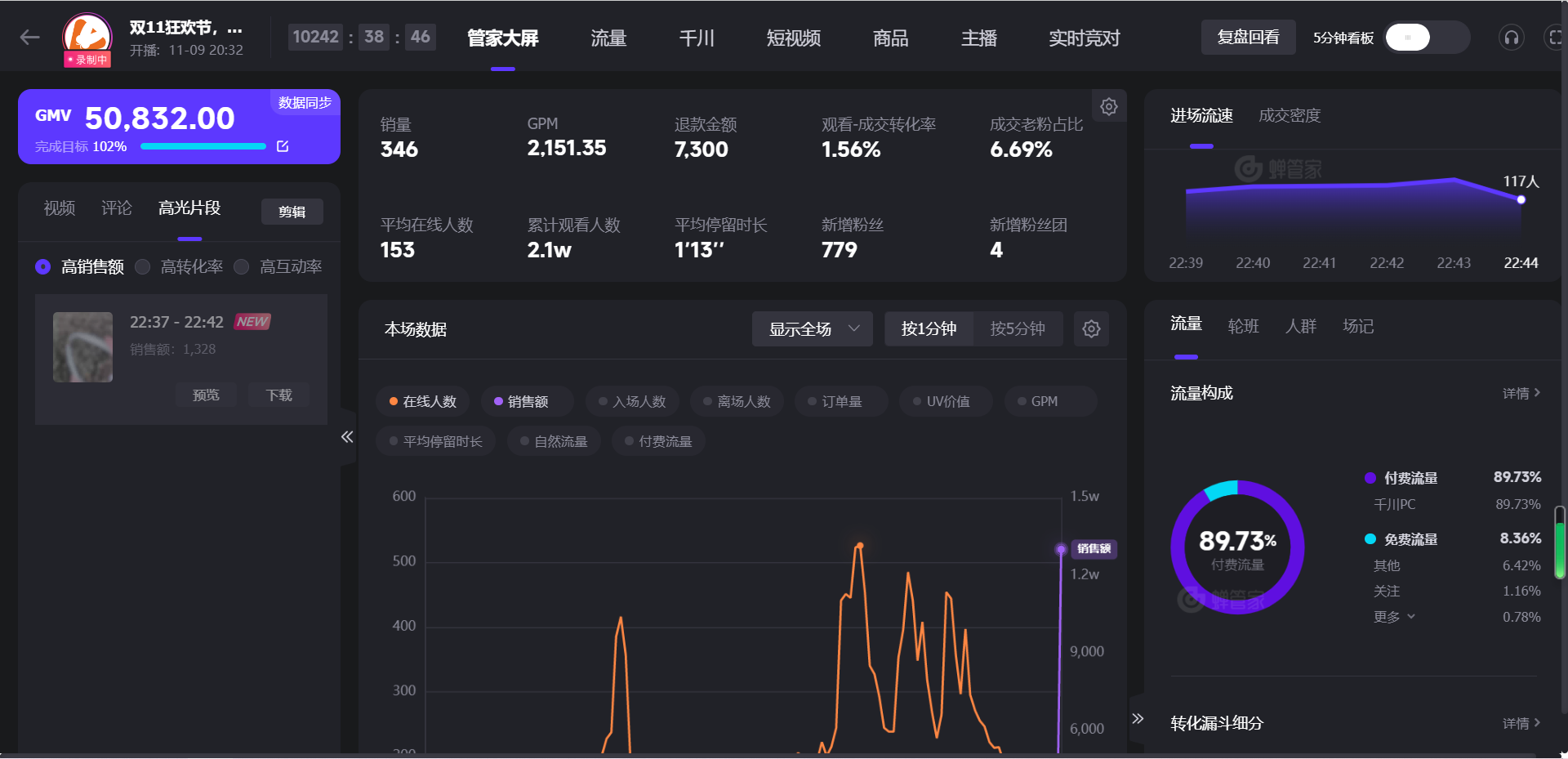Open chart settings gear beside 按5分钟
Viewport: 1568px width, 759px height.
coord(1091,328)
